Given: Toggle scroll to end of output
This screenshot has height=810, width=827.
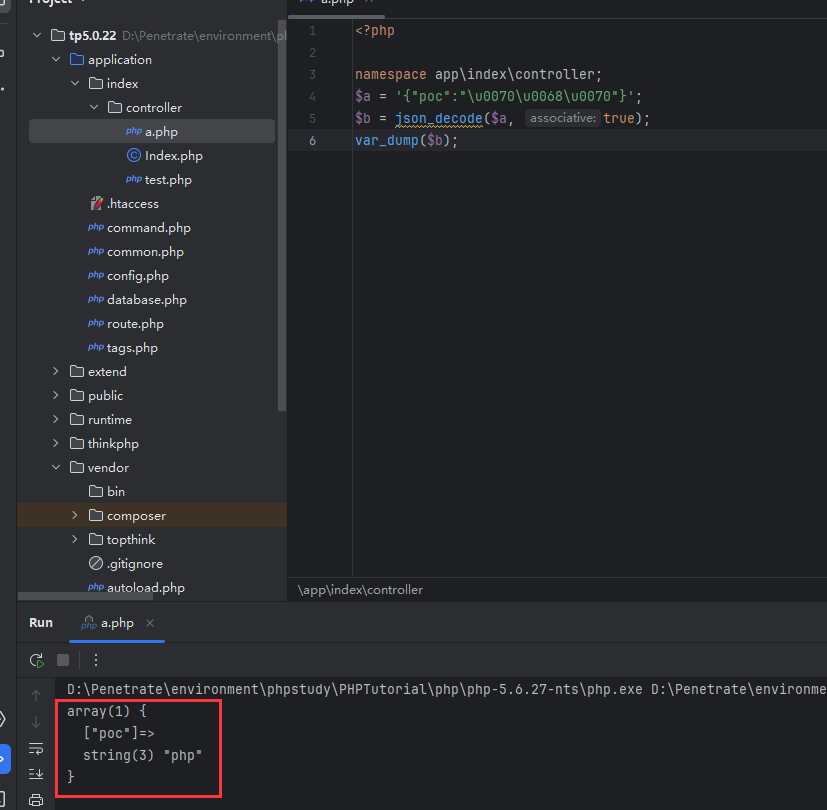Looking at the screenshot, I should tap(36, 774).
